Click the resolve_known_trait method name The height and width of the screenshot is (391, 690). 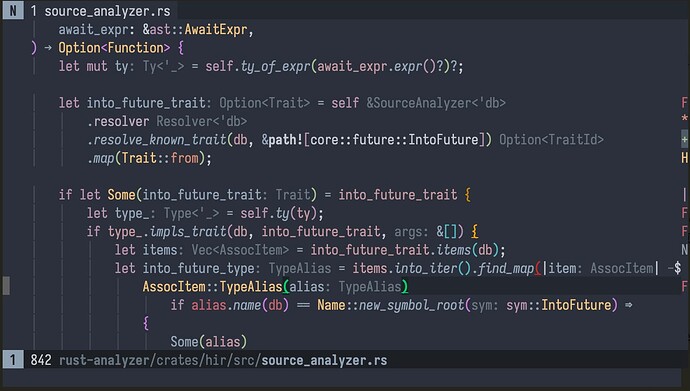(x=160, y=140)
